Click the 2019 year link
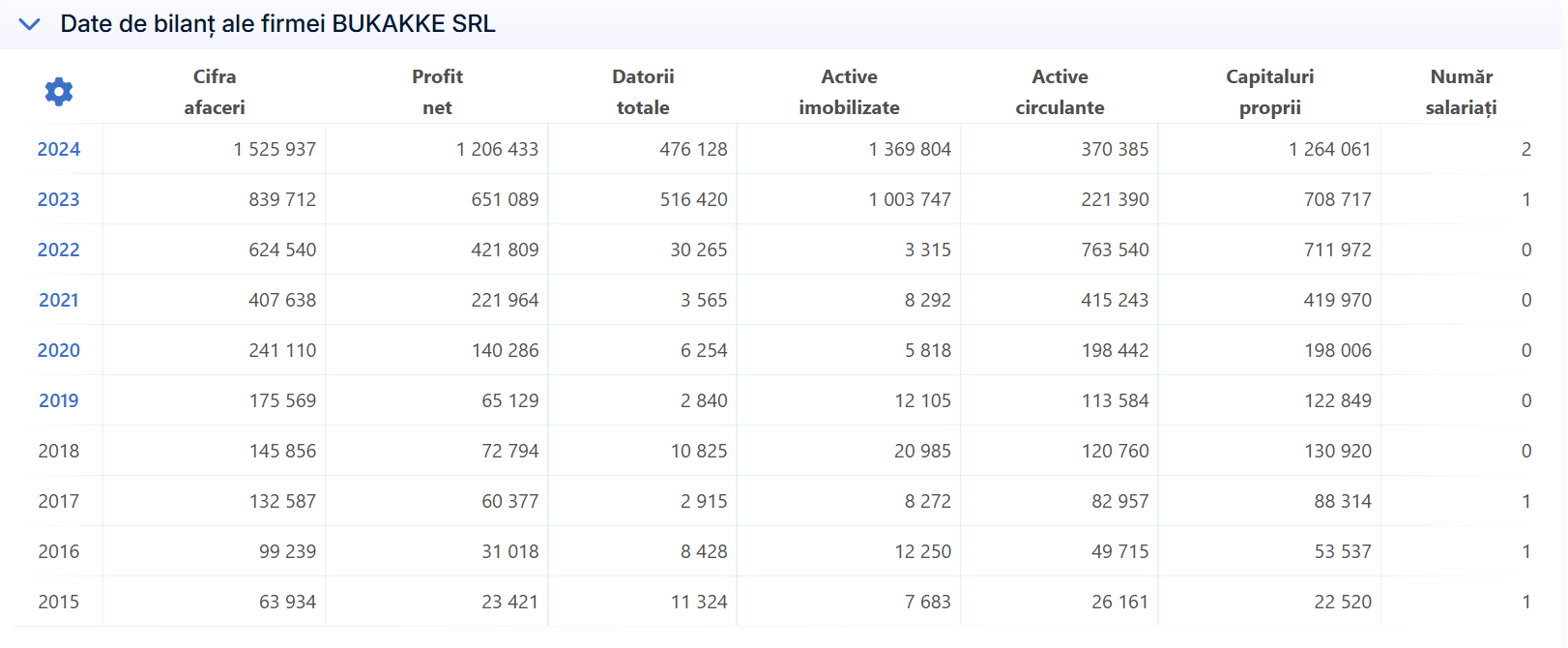The image size is (1568, 648). pyautogui.click(x=59, y=400)
